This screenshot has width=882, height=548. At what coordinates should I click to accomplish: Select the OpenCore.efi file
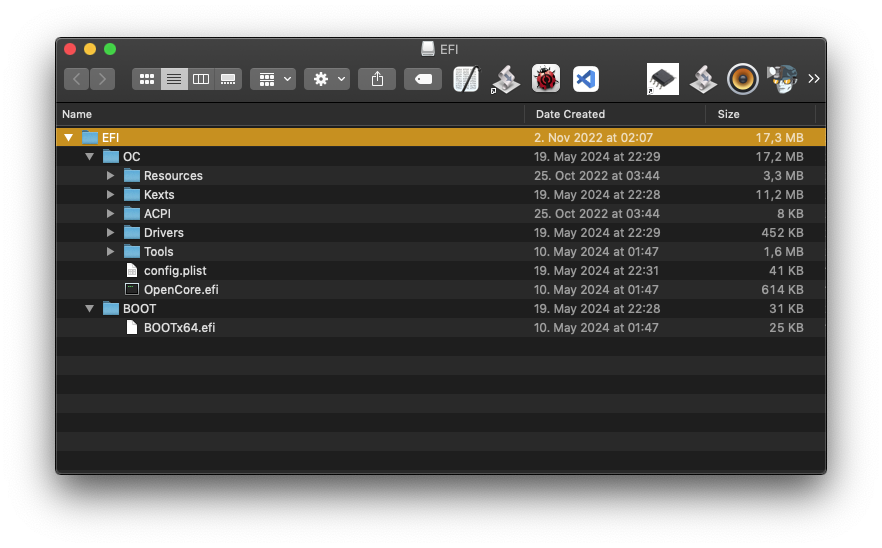point(441,290)
